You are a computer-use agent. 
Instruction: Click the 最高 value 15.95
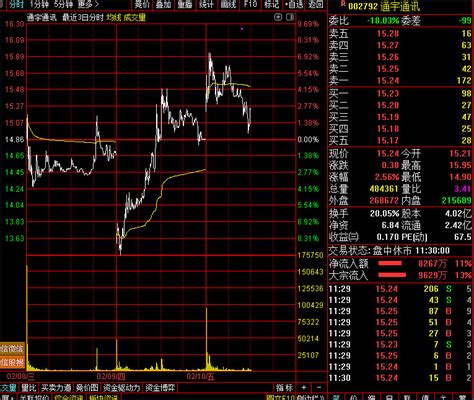pos(460,165)
